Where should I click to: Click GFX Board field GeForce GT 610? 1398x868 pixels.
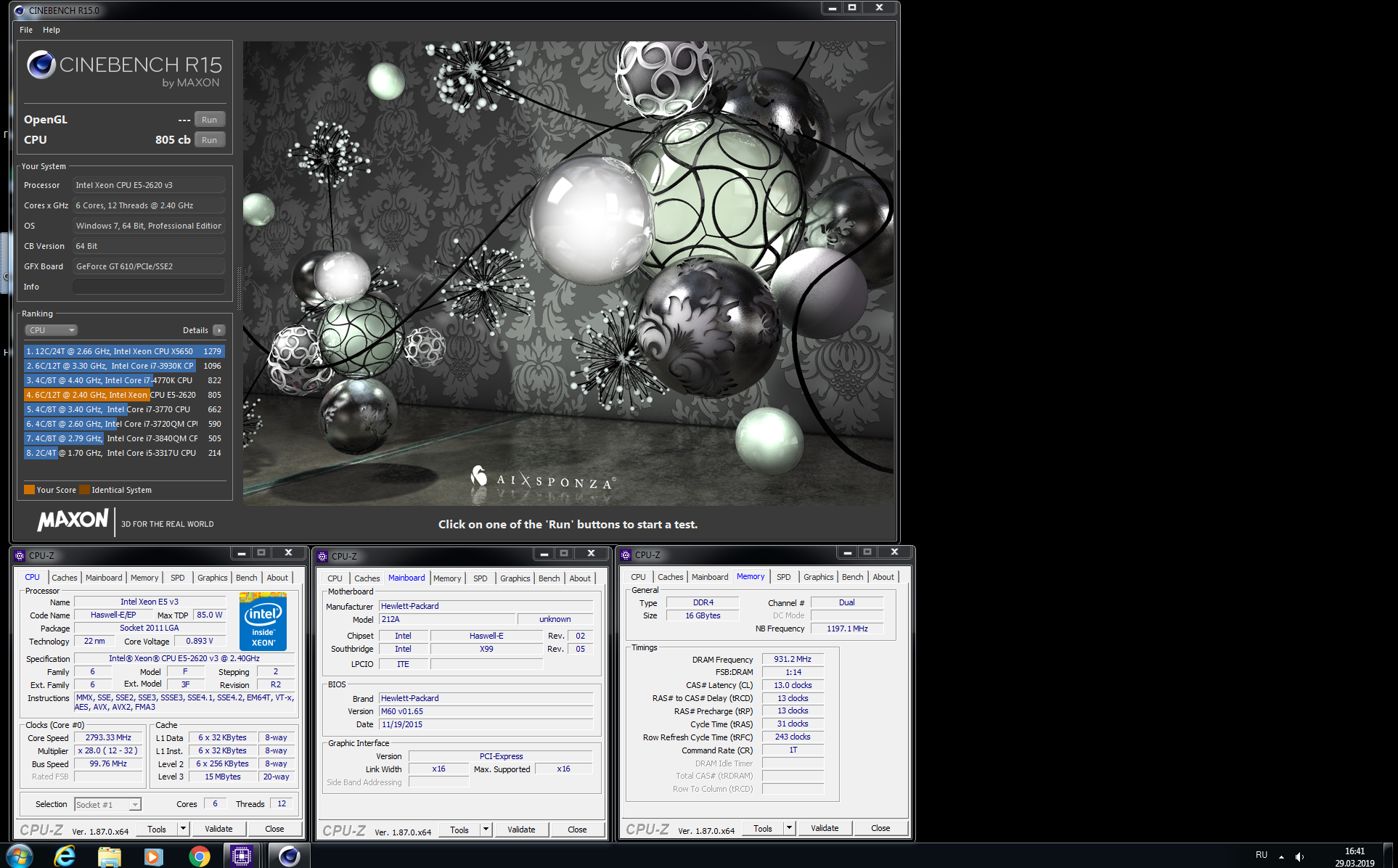[148, 266]
